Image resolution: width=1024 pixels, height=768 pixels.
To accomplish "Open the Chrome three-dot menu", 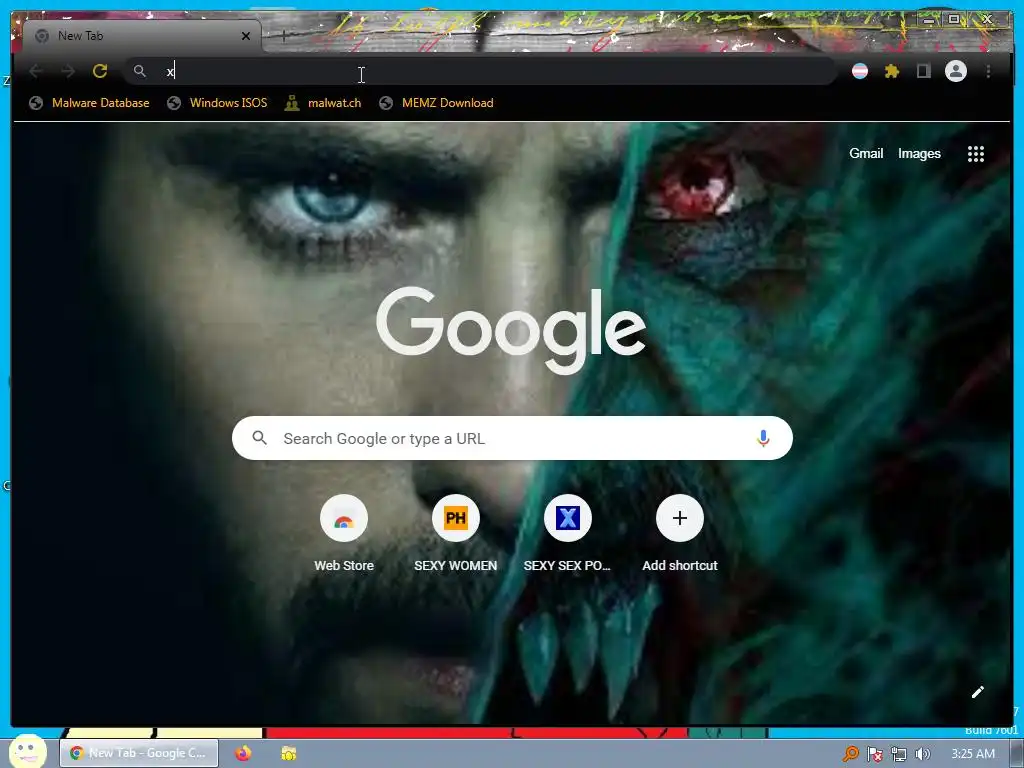I will (988, 71).
